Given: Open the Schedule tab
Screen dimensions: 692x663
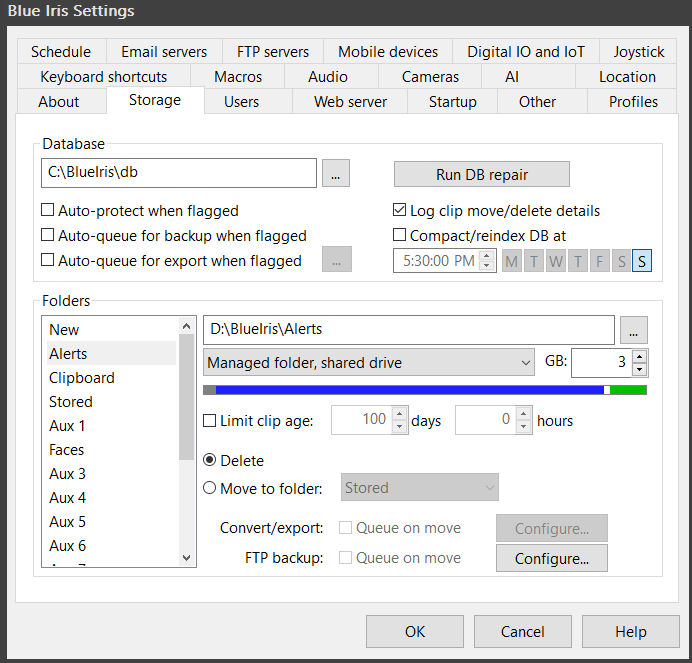Looking at the screenshot, I should tap(61, 52).
